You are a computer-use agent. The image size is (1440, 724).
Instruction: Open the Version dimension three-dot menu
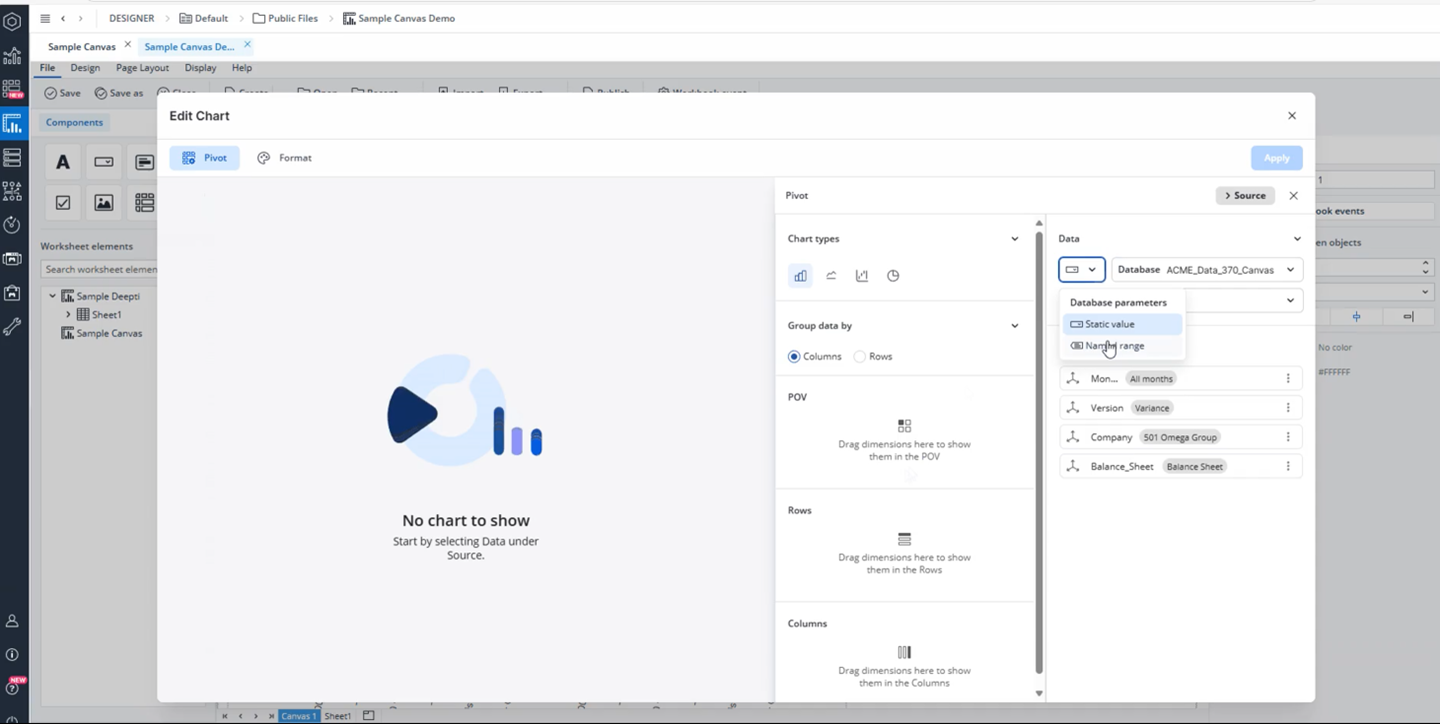point(1288,408)
